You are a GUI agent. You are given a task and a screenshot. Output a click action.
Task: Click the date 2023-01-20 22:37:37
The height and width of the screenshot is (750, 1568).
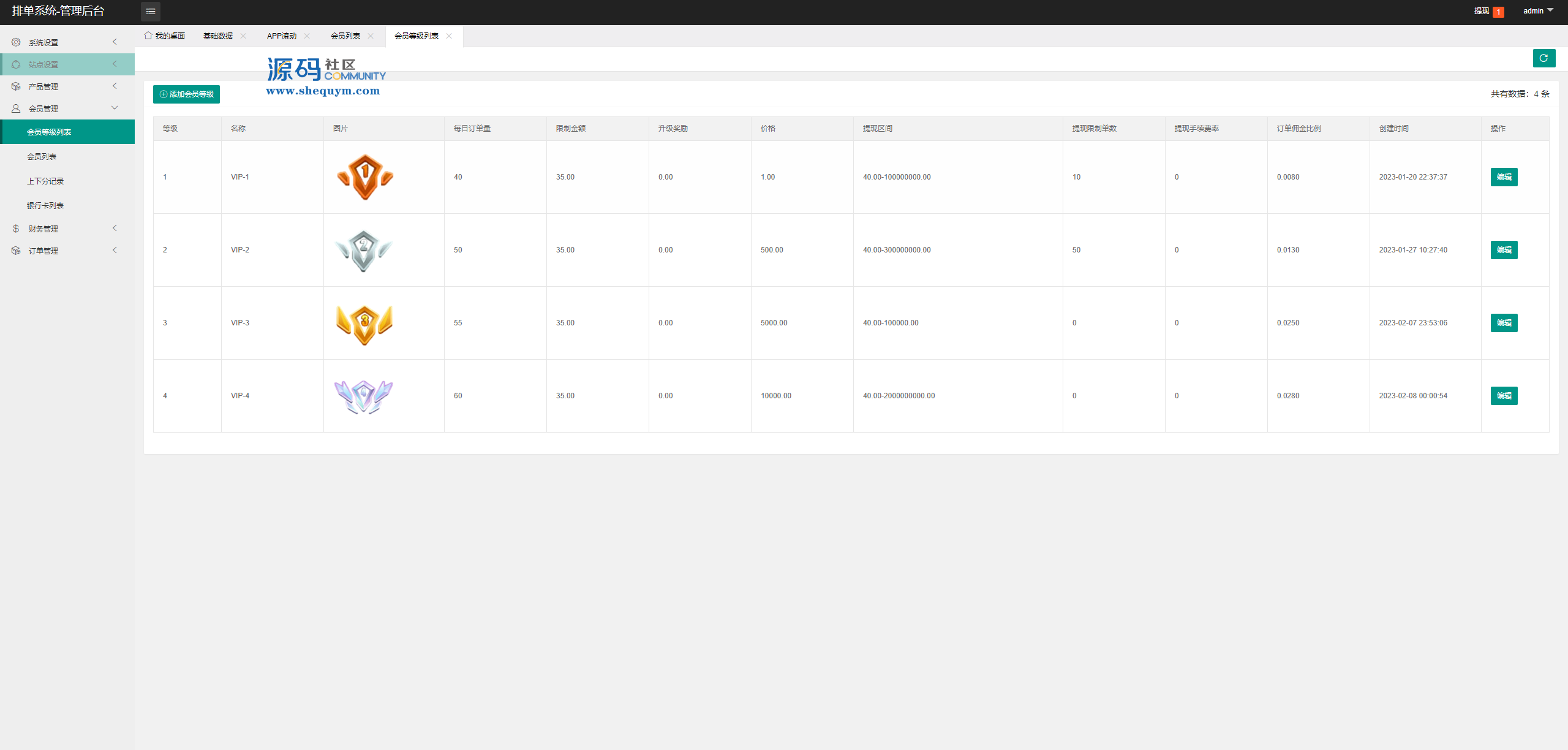tap(1413, 177)
